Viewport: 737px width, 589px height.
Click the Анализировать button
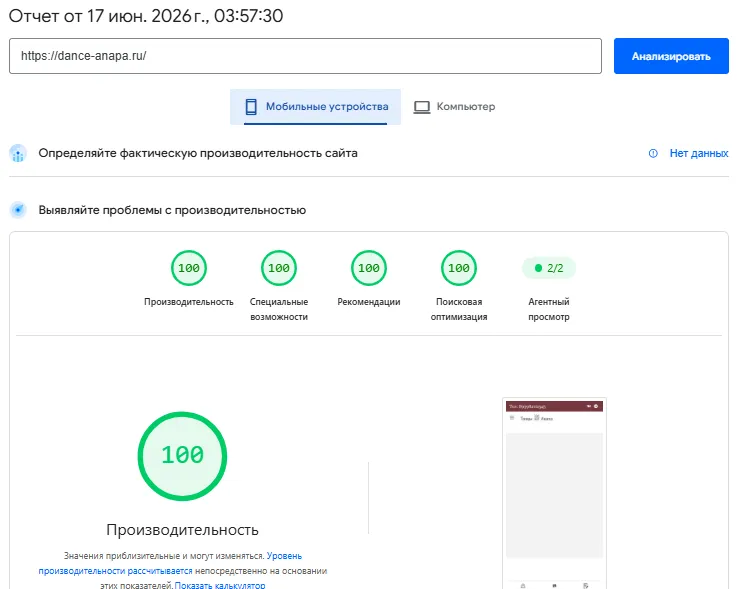click(671, 56)
